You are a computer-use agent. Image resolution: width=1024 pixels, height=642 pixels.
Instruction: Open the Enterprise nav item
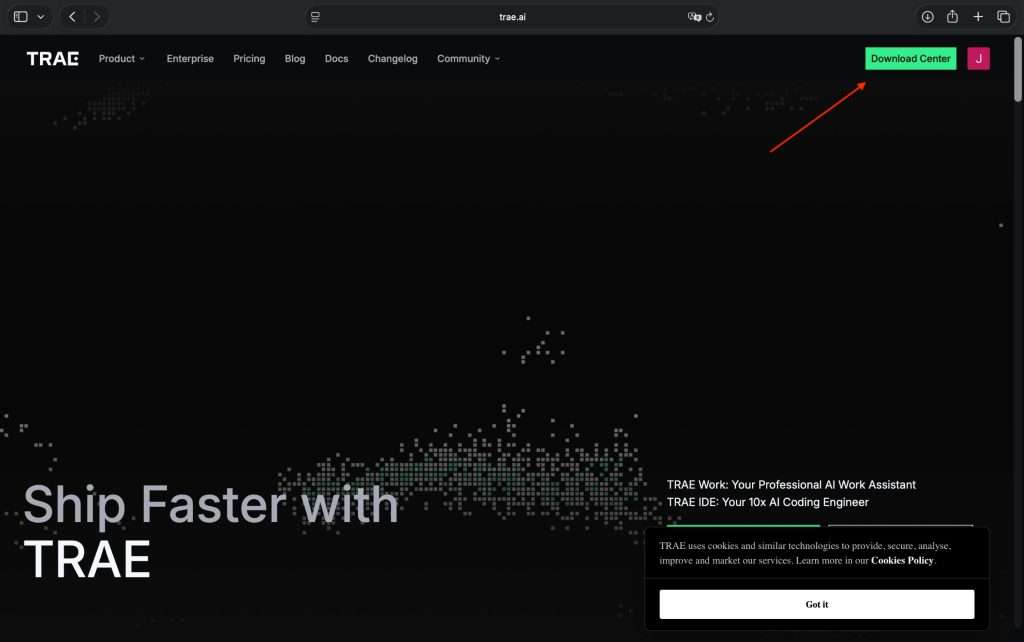click(190, 59)
